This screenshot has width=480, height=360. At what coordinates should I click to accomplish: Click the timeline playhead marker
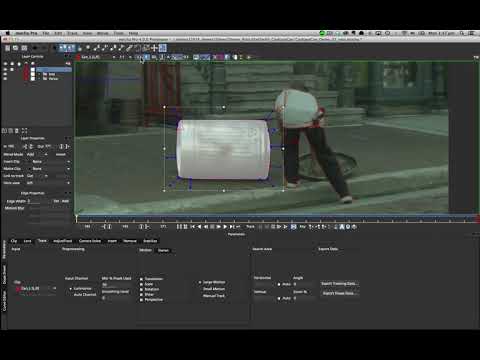coord(76,219)
